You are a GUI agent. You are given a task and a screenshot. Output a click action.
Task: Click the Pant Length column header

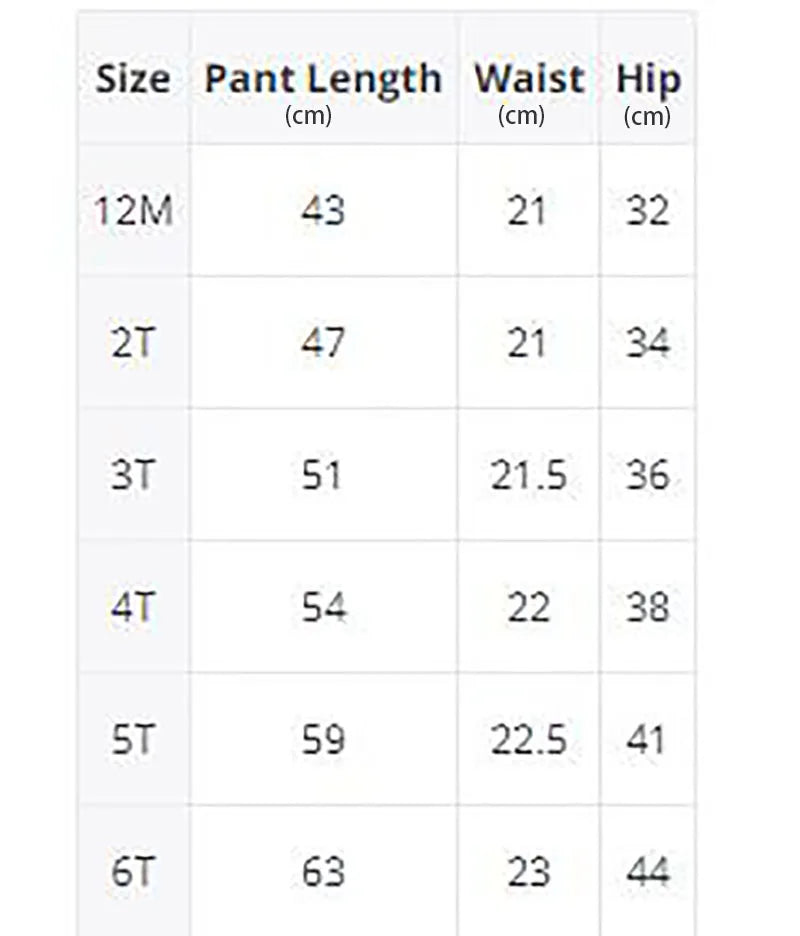[x=323, y=80]
